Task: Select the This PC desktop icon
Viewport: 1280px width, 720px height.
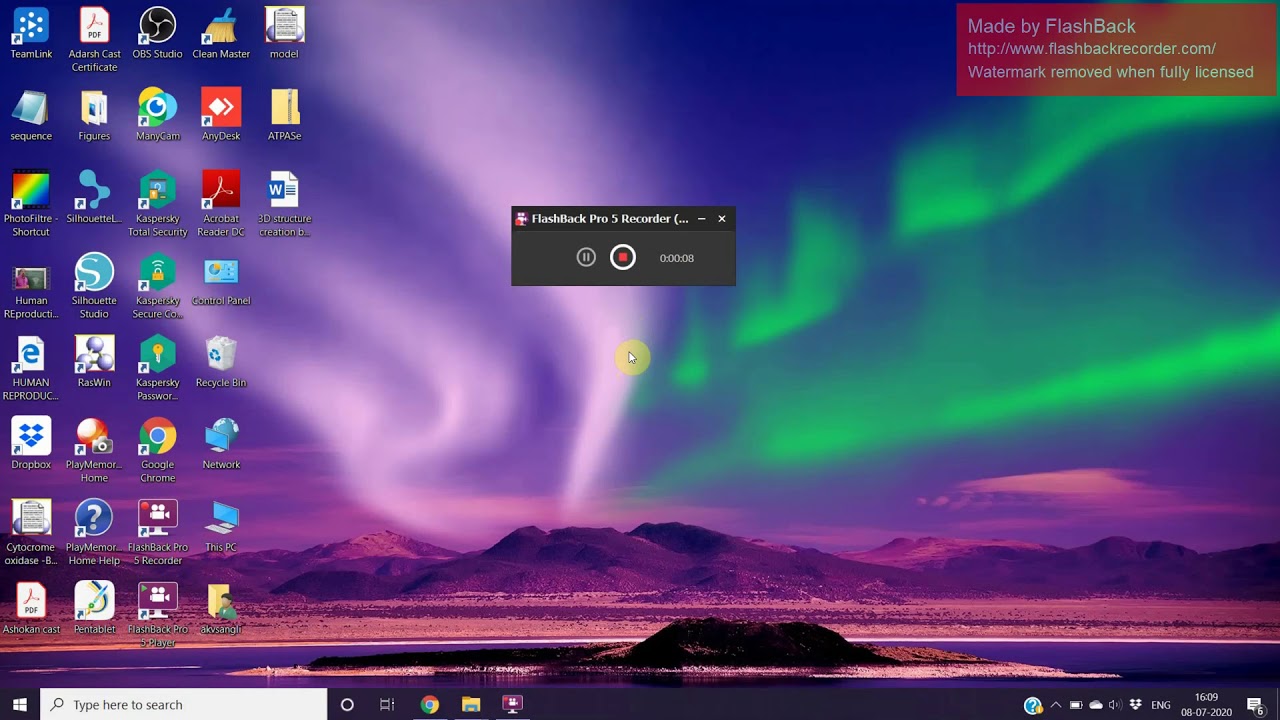Action: [221, 526]
